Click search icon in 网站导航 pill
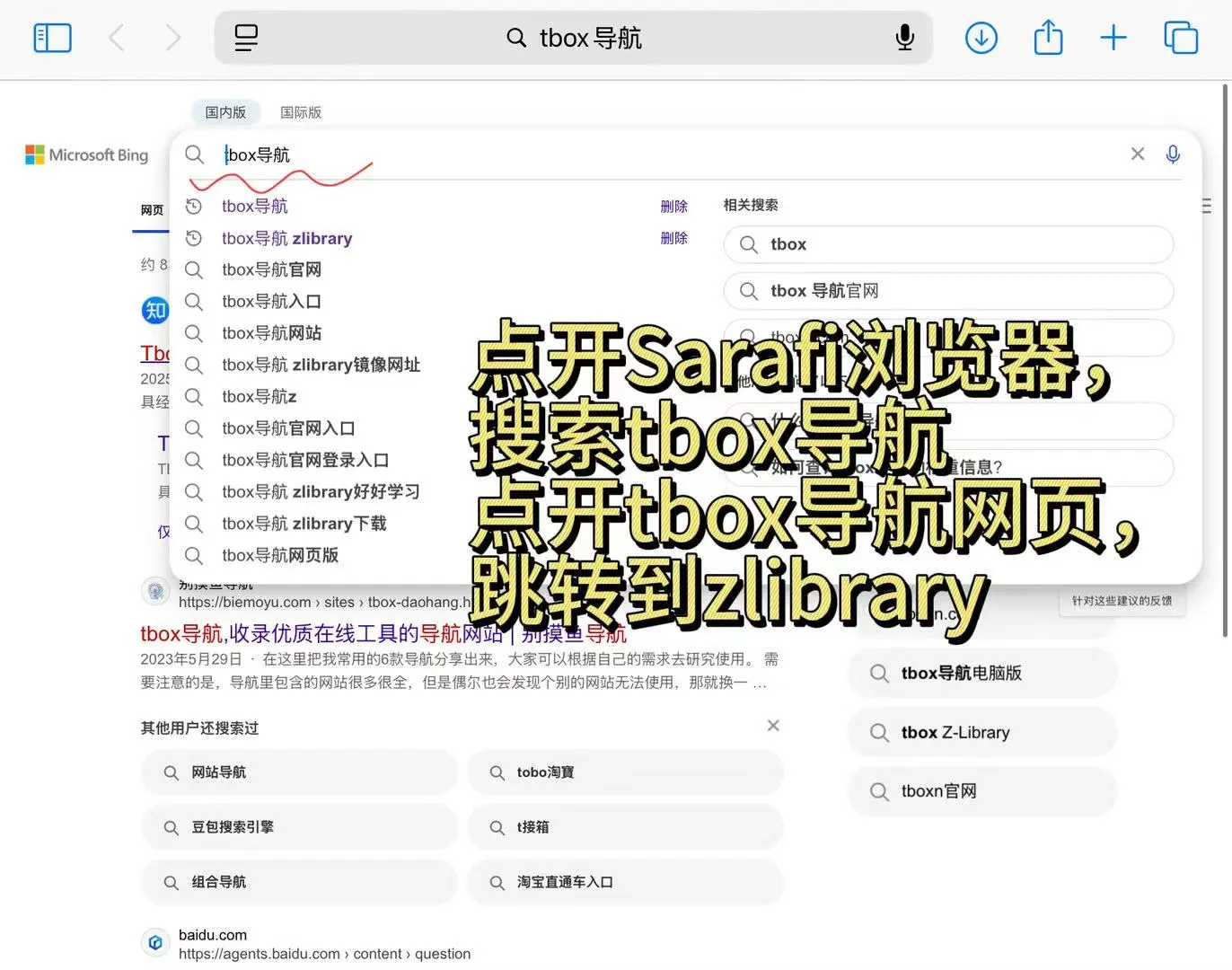 pos(171,772)
